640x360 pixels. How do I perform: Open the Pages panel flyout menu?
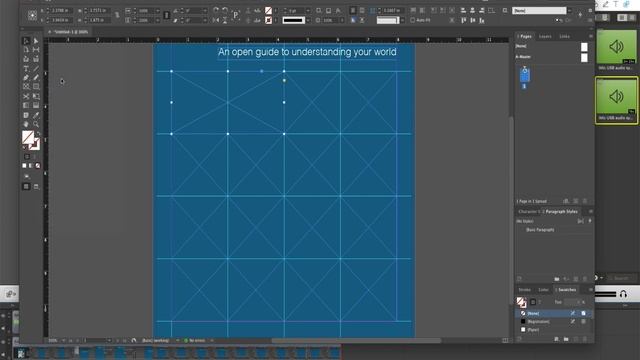click(x=591, y=36)
